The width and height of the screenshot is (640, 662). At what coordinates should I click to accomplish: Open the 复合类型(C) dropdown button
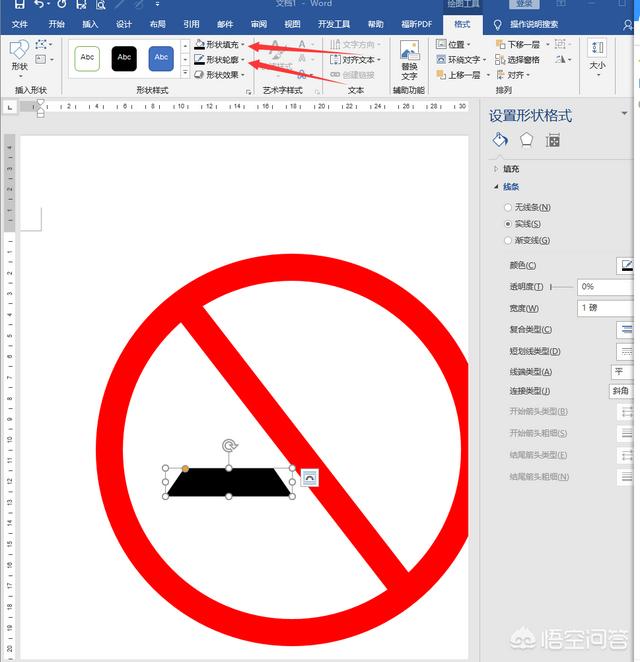click(x=625, y=329)
